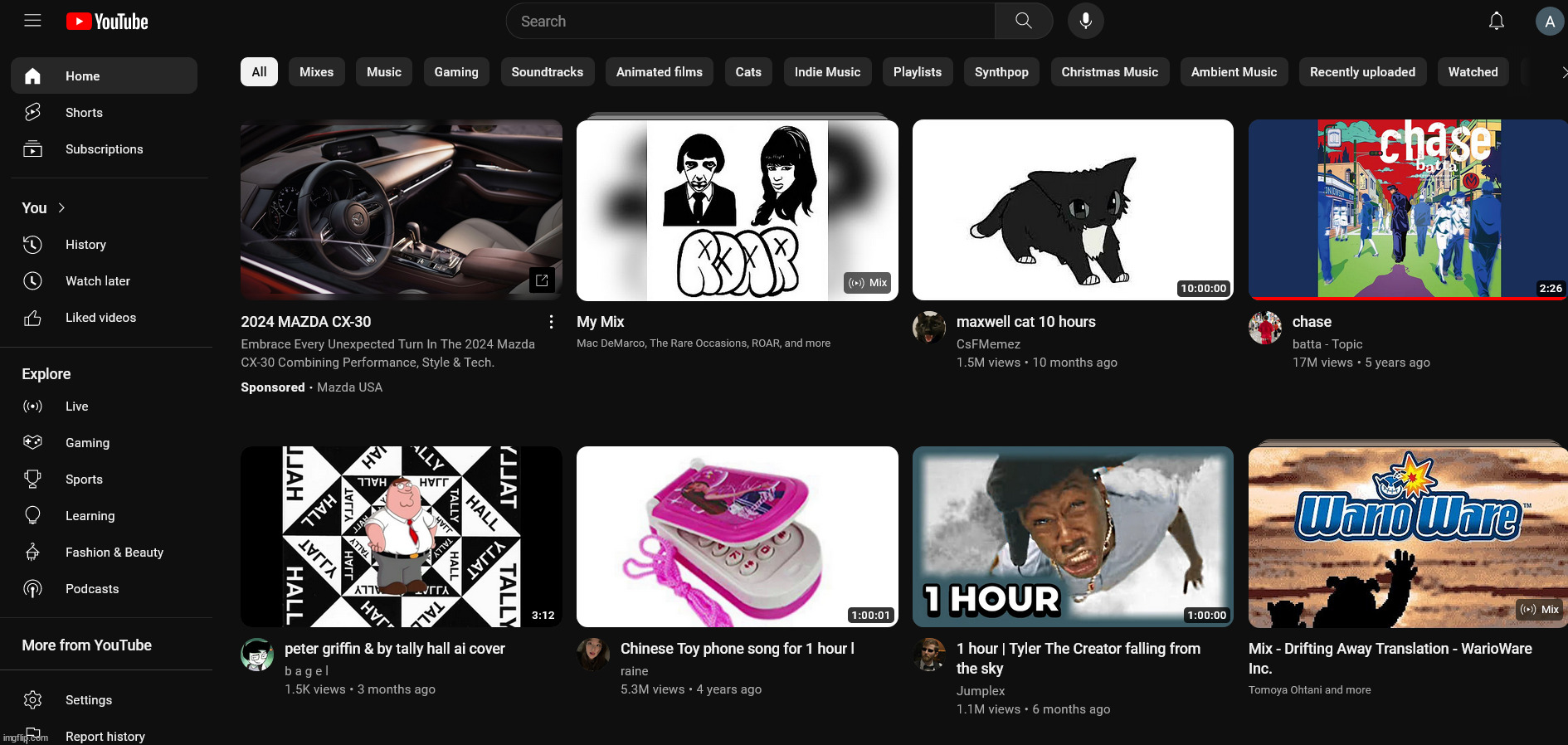Open the account avatar menu
Screen dimensions: 1568x745
click(1549, 22)
